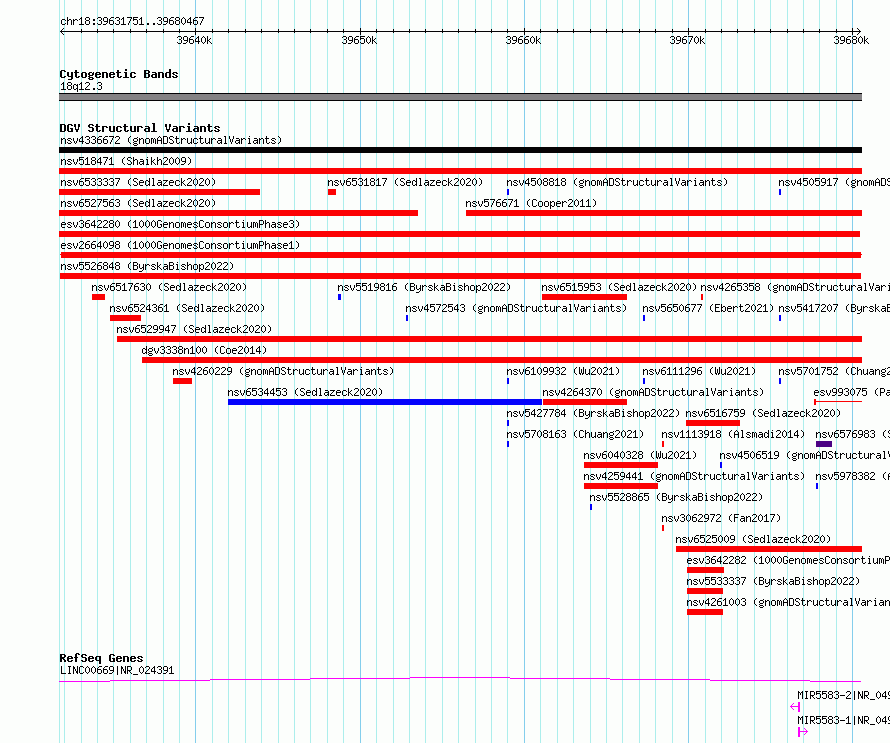Open esv3642280 1000GenomesConsortiumPhase3 variant
Screen dimensions: 890x743
coord(180,224)
